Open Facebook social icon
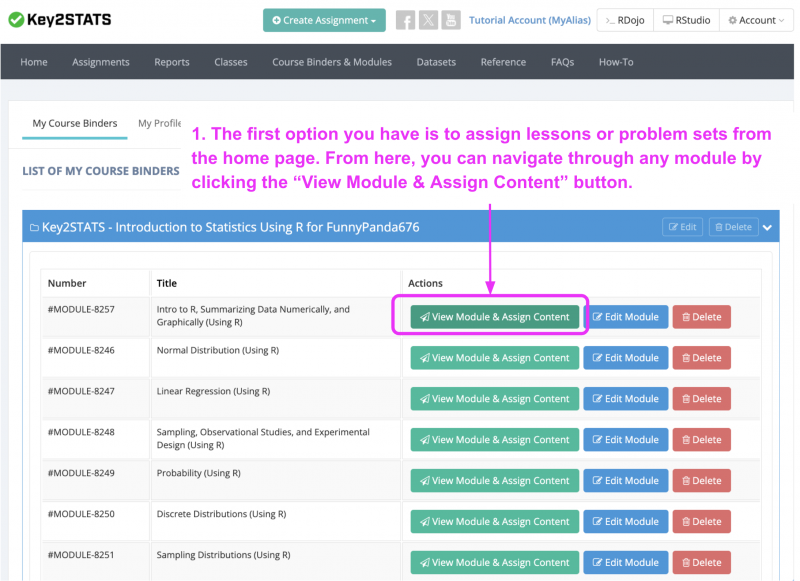800x581 pixels. pos(406,20)
